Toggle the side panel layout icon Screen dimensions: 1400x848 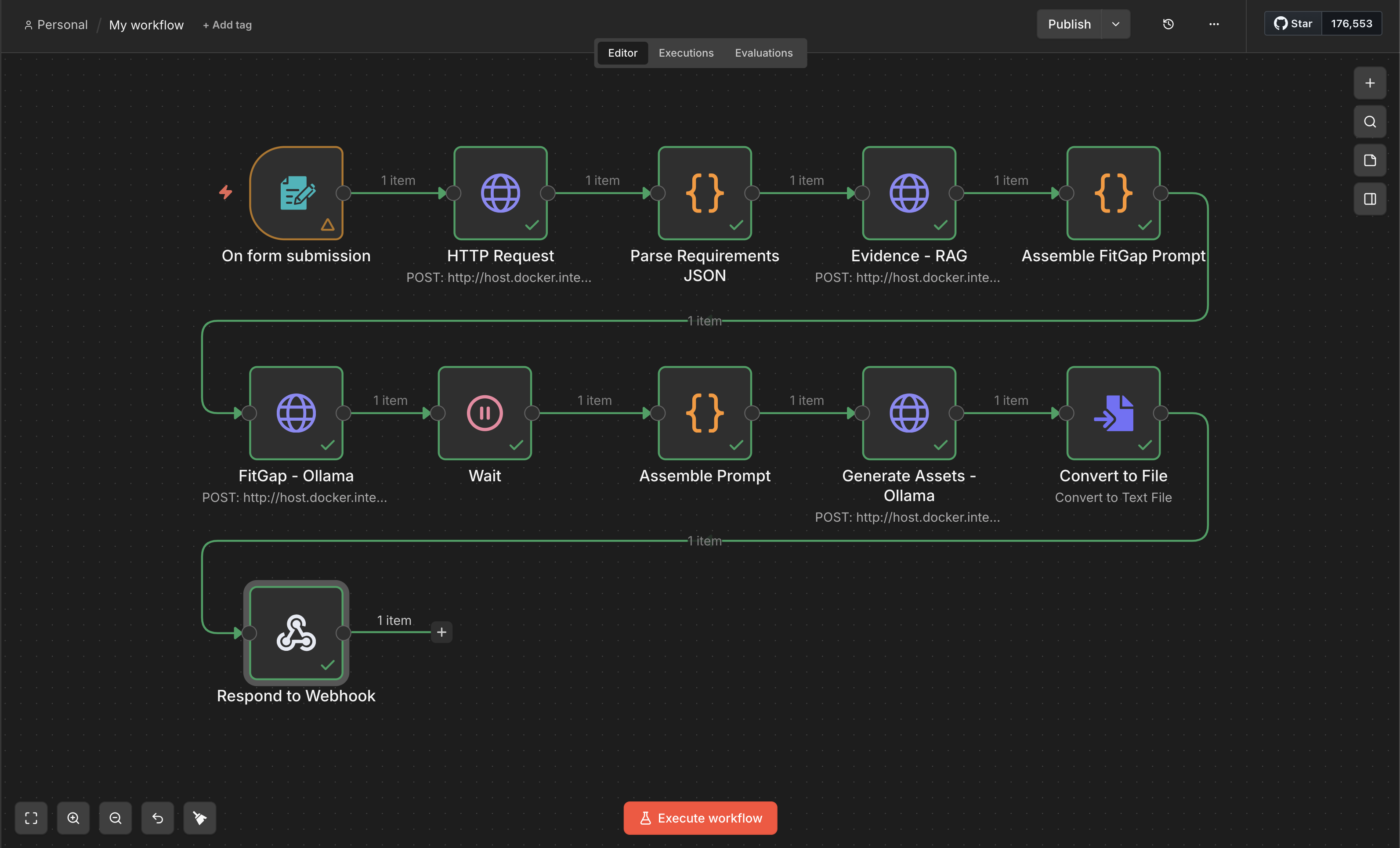click(1370, 199)
